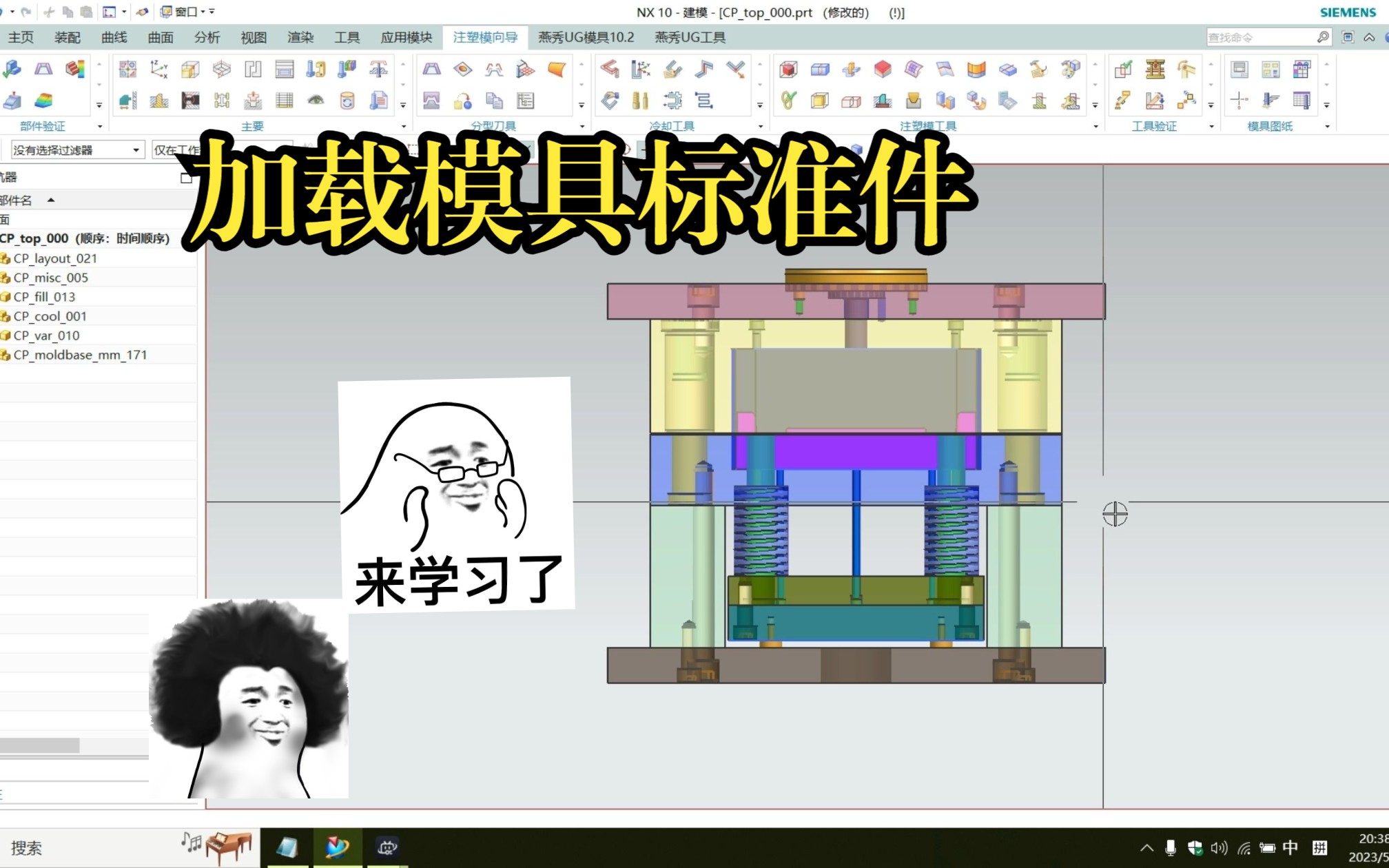
Task: Click the red solid block patch icon
Action: click(883, 69)
